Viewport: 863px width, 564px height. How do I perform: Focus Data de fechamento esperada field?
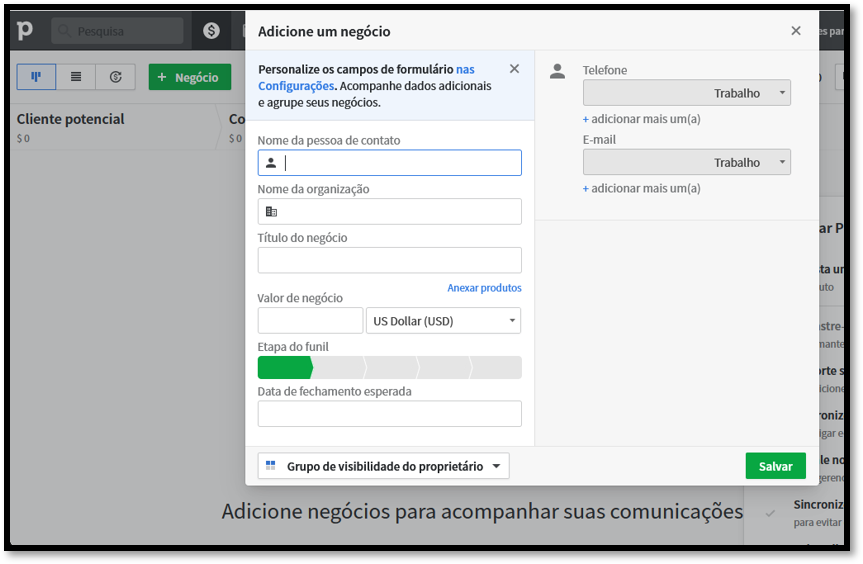coord(390,414)
